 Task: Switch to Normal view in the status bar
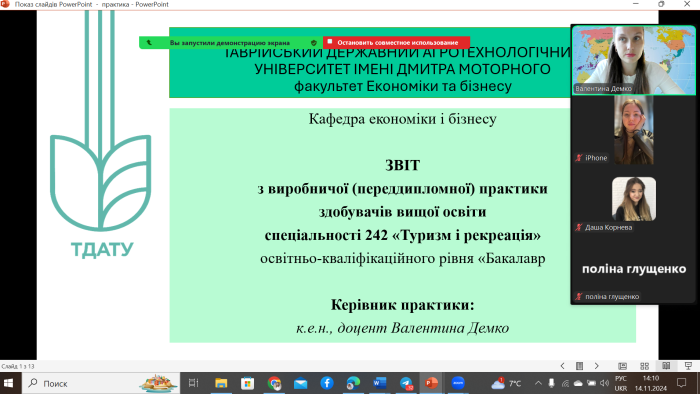622,366
